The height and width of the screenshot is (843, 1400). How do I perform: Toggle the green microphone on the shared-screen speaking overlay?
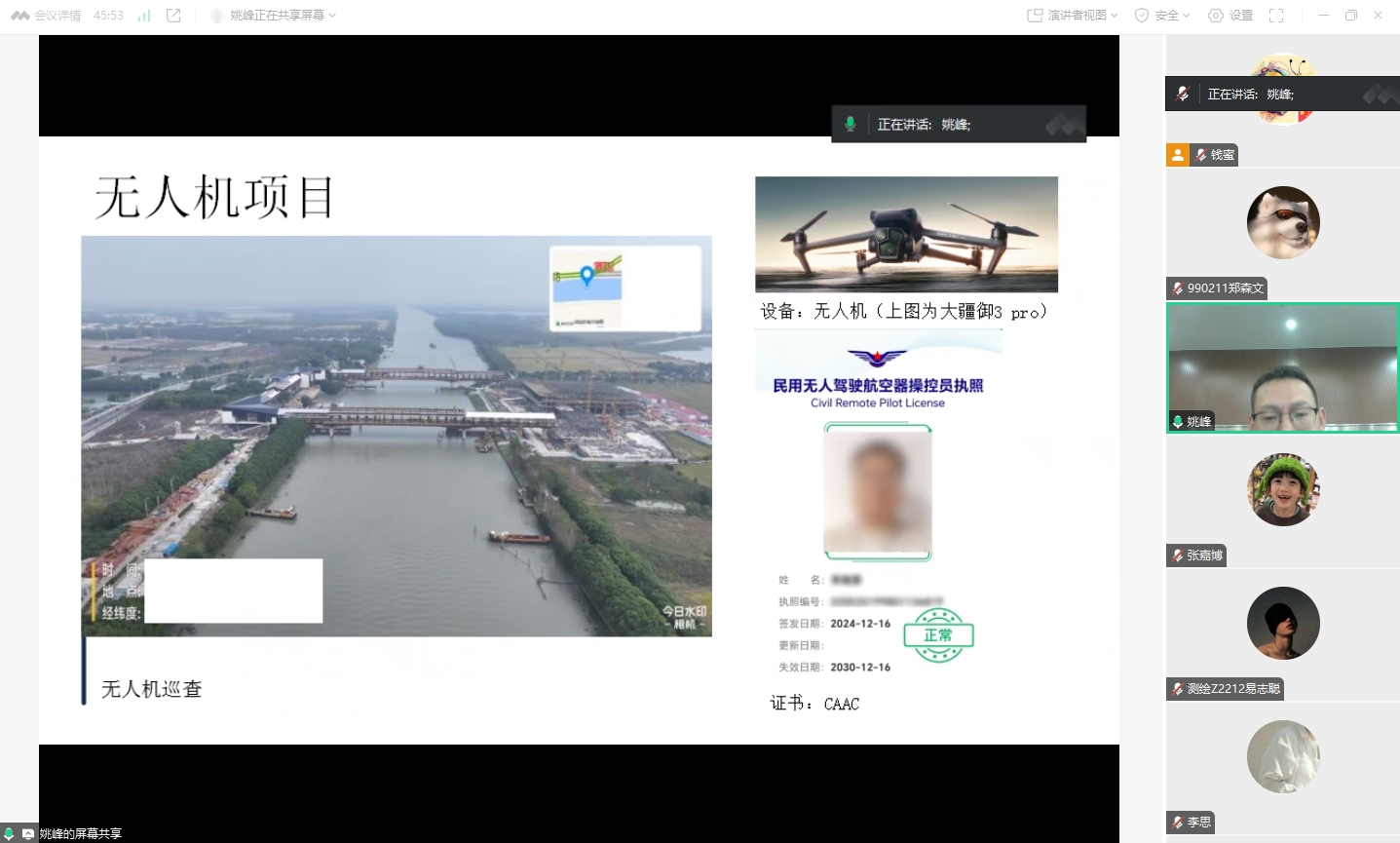851,124
